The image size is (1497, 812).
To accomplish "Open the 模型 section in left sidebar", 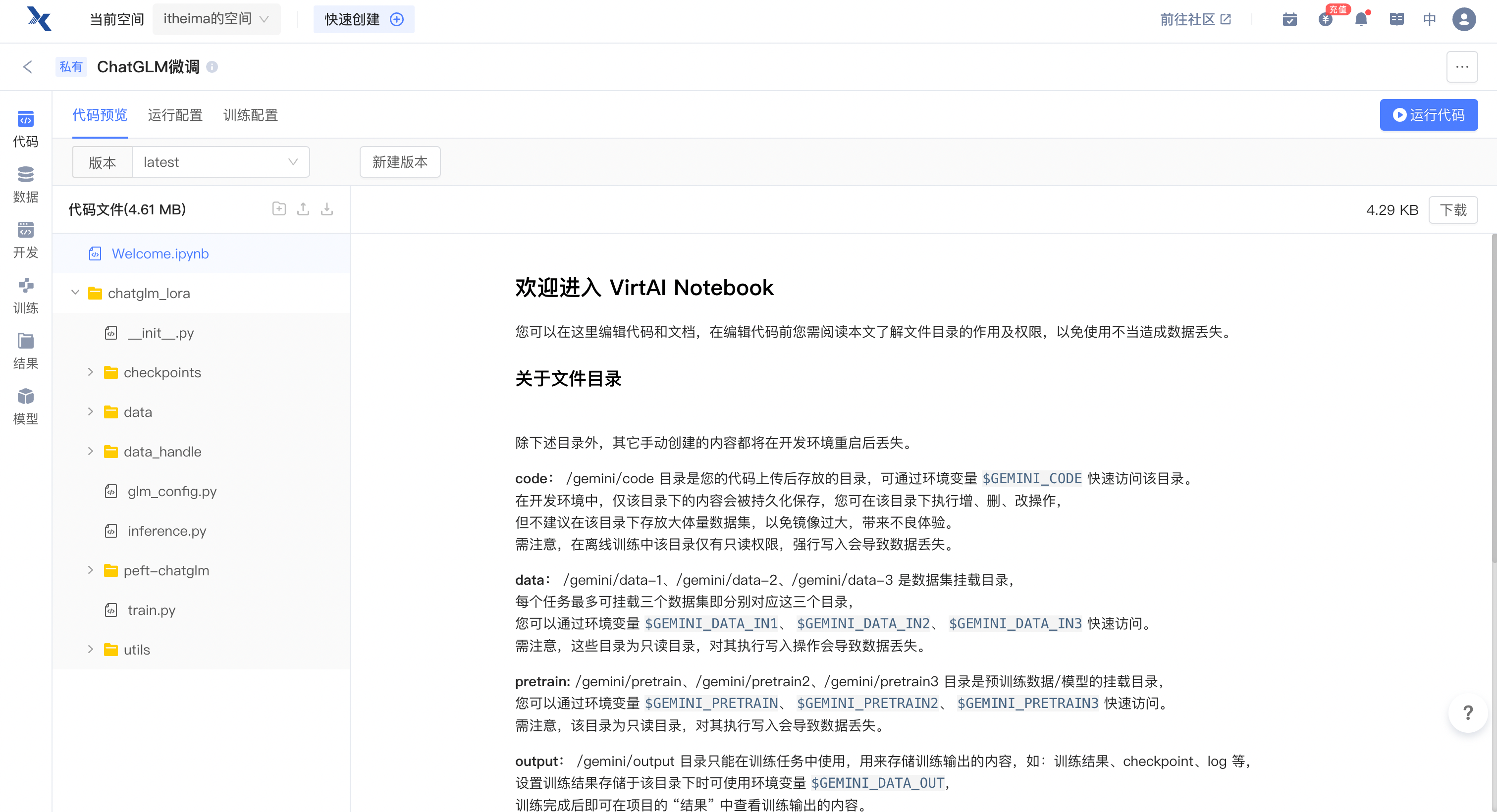I will [x=26, y=406].
